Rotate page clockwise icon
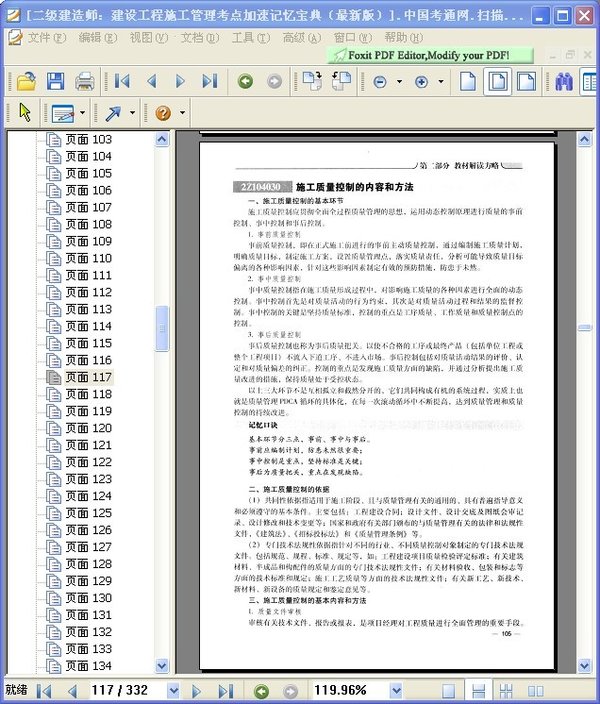 click(x=312, y=81)
